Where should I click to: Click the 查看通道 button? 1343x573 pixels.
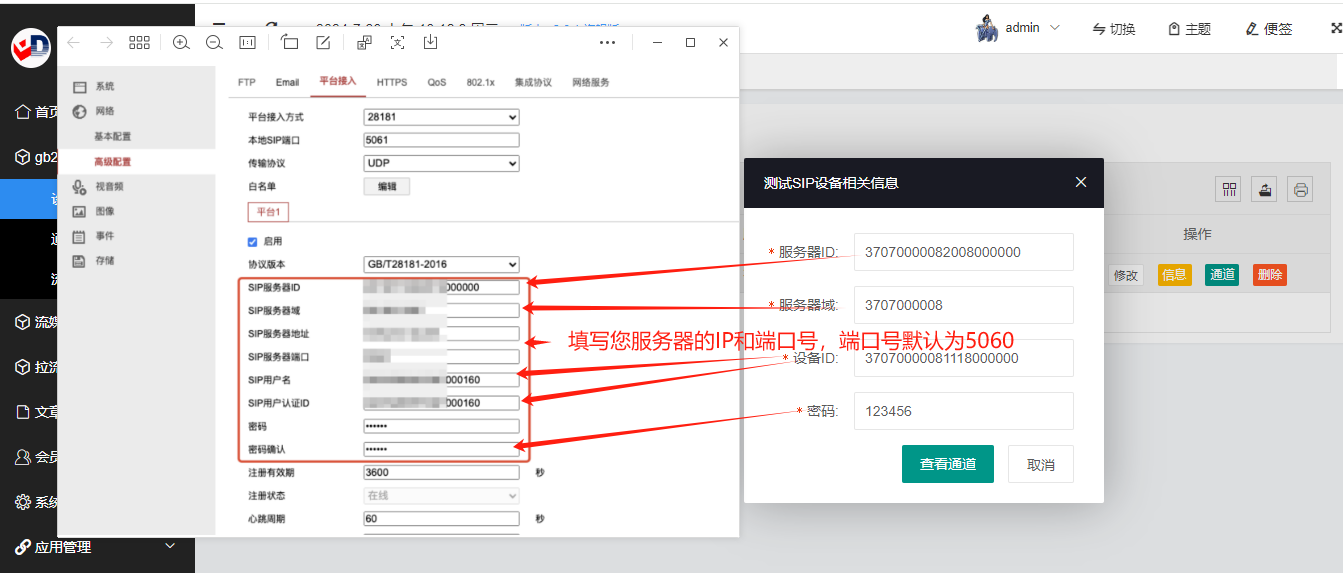(948, 464)
